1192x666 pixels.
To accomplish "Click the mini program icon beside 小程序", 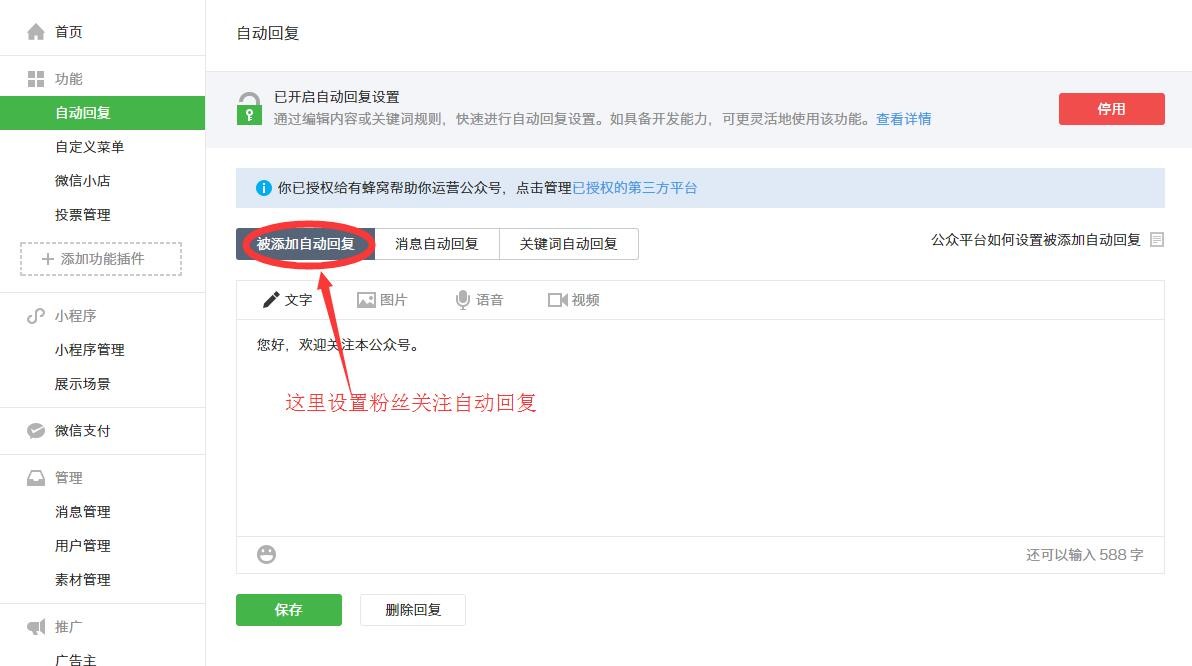I will tap(36, 316).
